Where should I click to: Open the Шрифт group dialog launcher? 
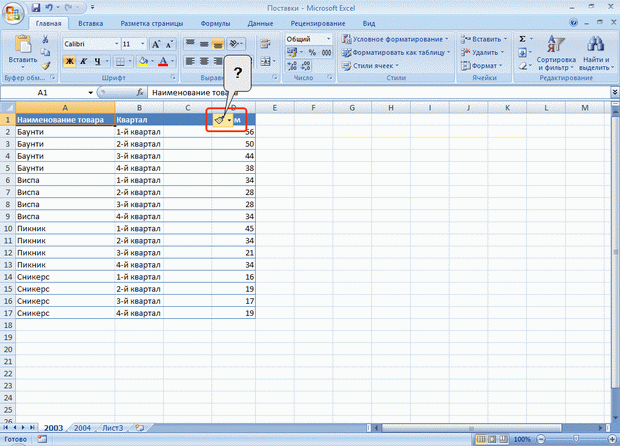click(173, 77)
